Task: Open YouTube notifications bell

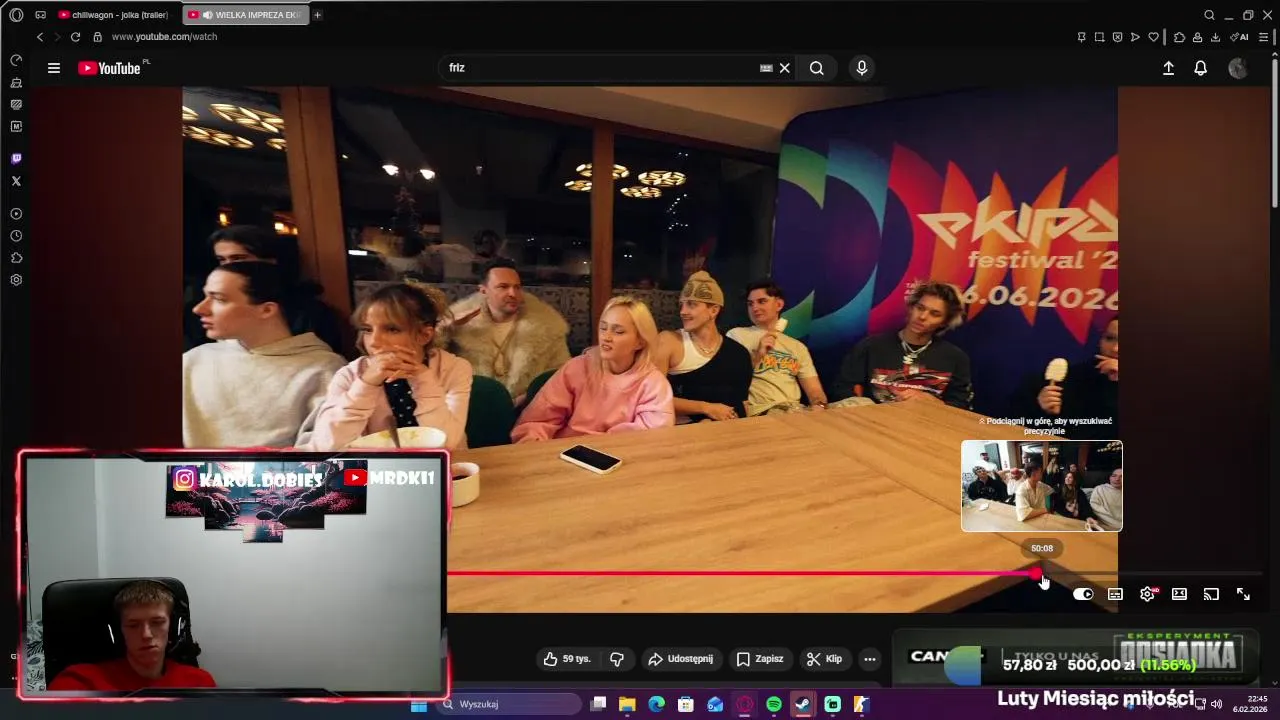Action: [x=1201, y=68]
